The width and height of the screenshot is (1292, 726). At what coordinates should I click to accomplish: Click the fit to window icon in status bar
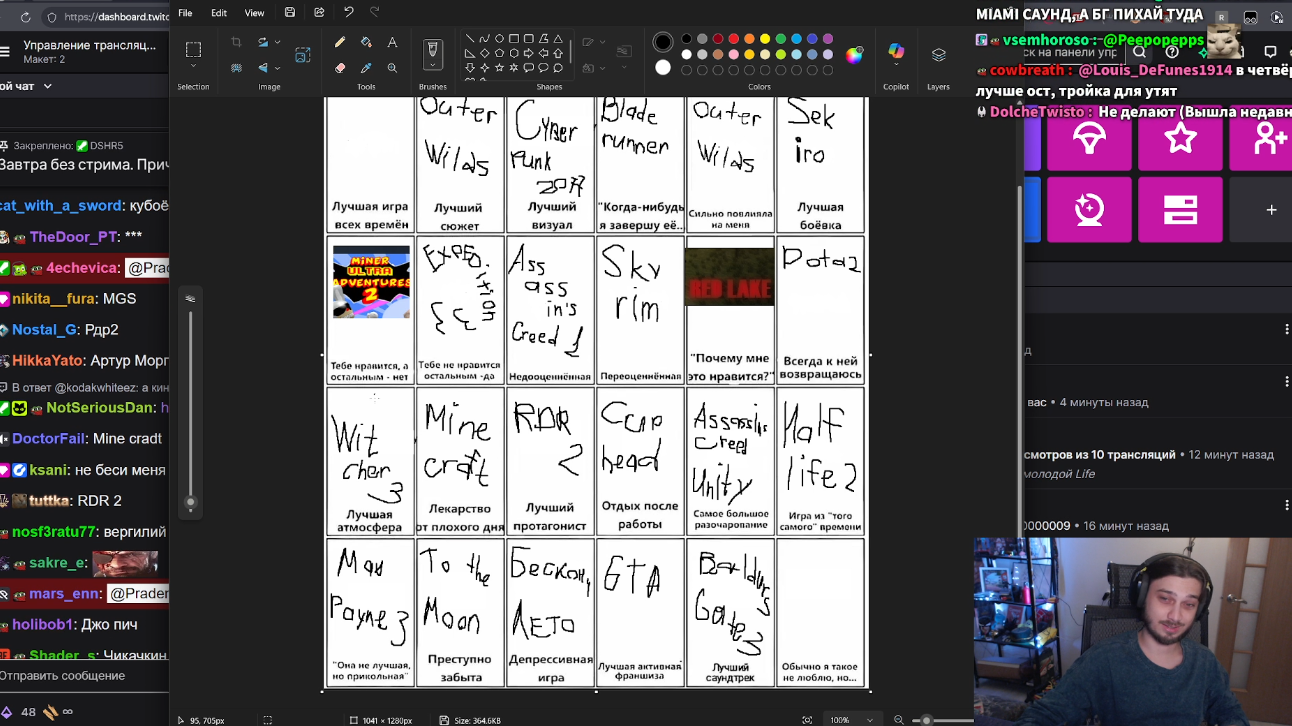(807, 720)
